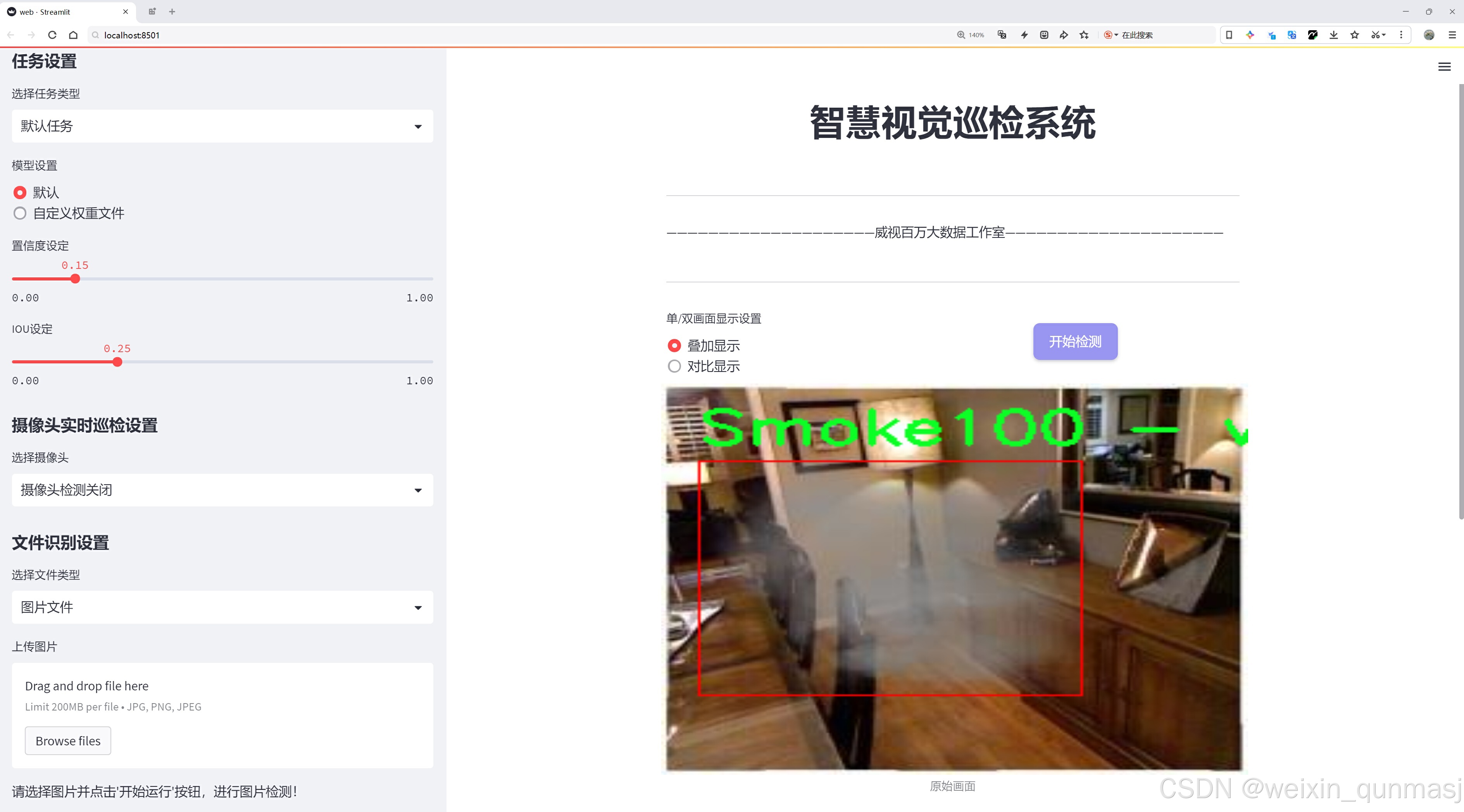Click the Browse files button

67,741
